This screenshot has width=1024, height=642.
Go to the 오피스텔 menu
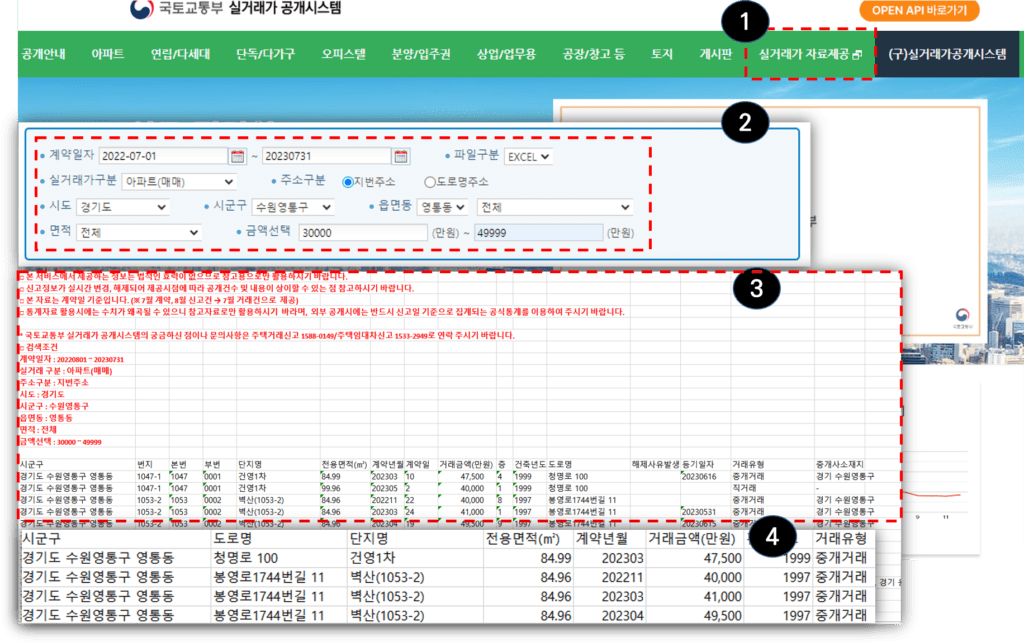pos(343,54)
